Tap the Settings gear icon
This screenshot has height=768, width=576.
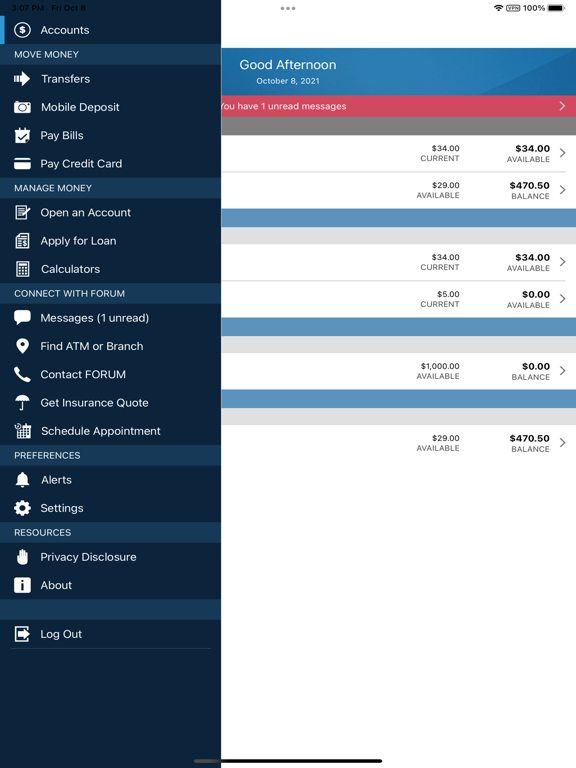(x=22, y=508)
